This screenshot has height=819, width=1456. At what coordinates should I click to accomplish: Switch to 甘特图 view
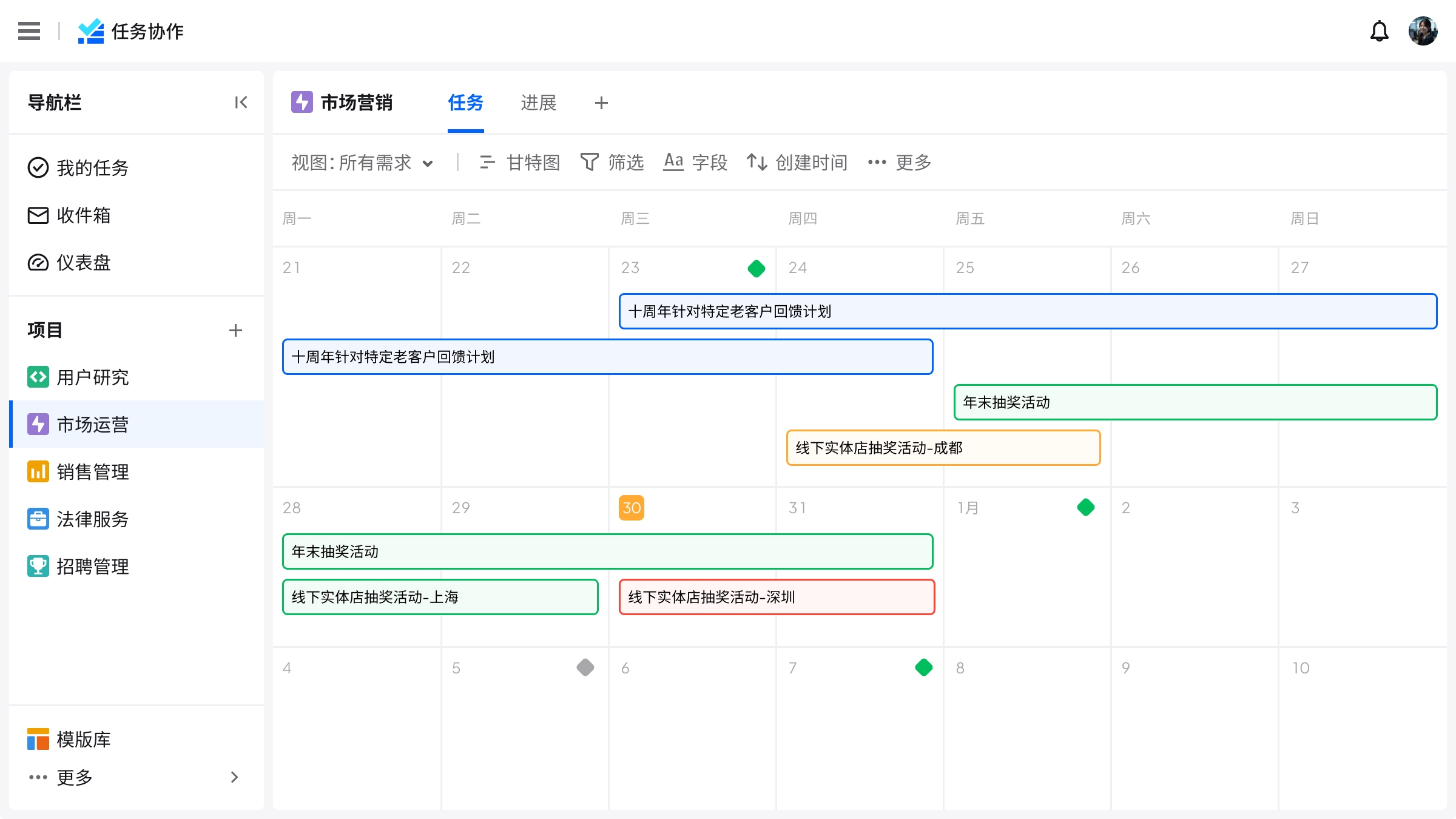tap(519, 163)
